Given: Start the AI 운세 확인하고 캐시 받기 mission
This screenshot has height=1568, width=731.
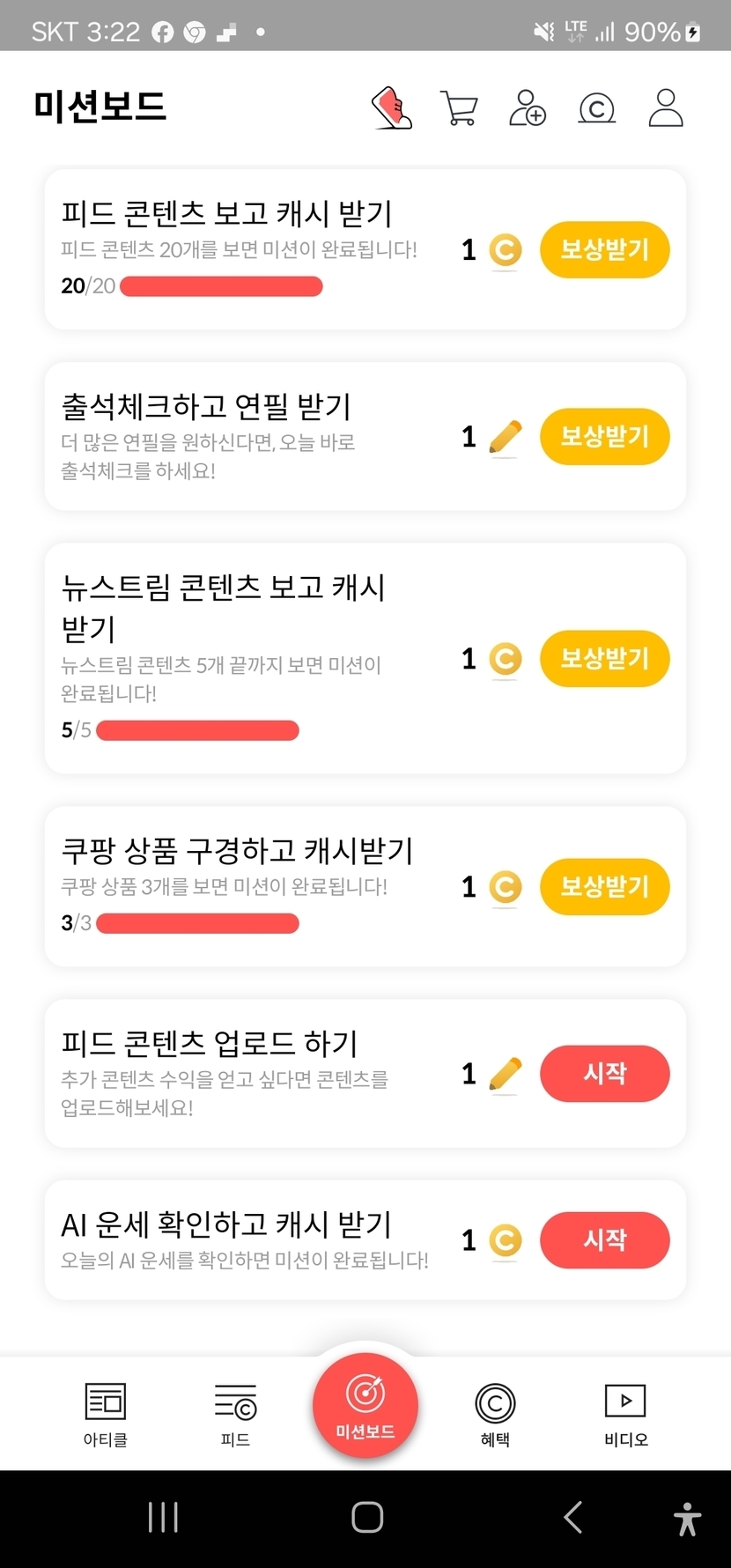Looking at the screenshot, I should [604, 1240].
